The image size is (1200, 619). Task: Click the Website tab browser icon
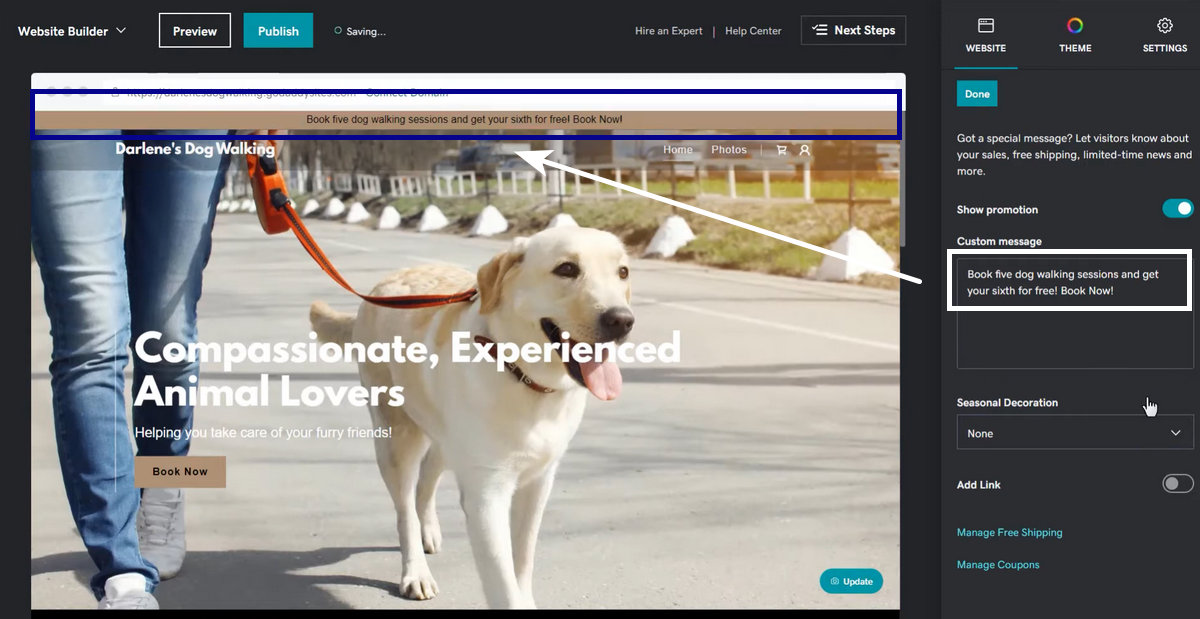[x=985, y=25]
